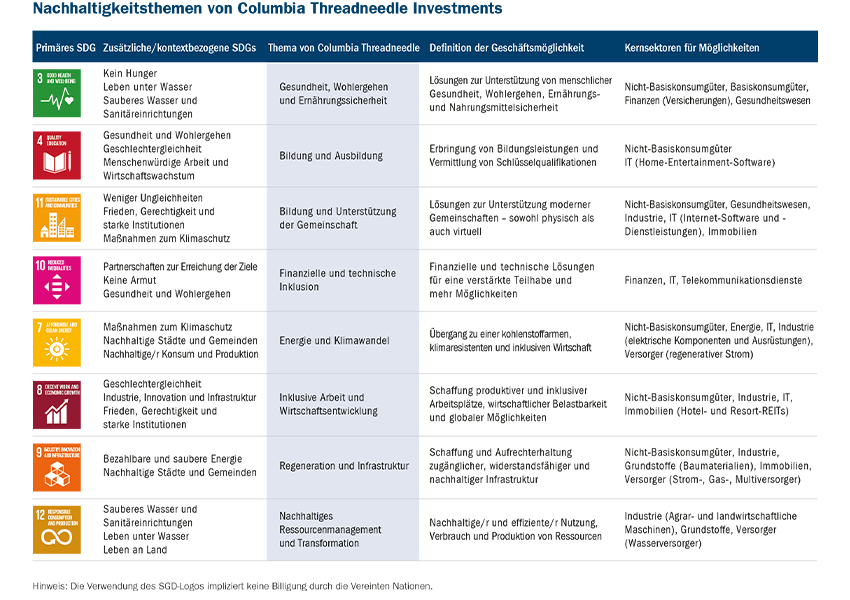Click sectors cell 'Versorger (regenerativer Strom)'

(689, 354)
